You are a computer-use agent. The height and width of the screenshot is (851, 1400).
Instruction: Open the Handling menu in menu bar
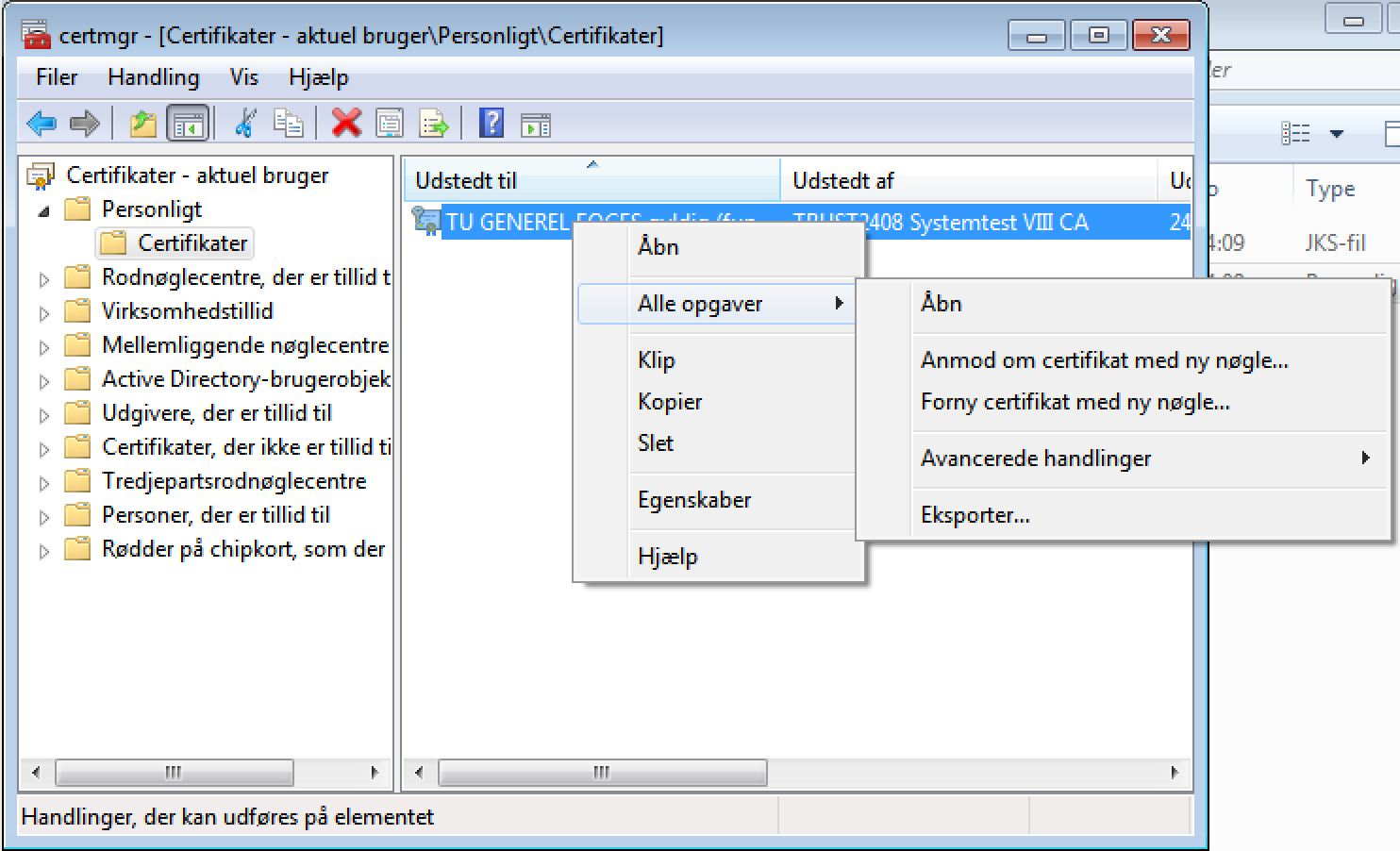pyautogui.click(x=153, y=77)
